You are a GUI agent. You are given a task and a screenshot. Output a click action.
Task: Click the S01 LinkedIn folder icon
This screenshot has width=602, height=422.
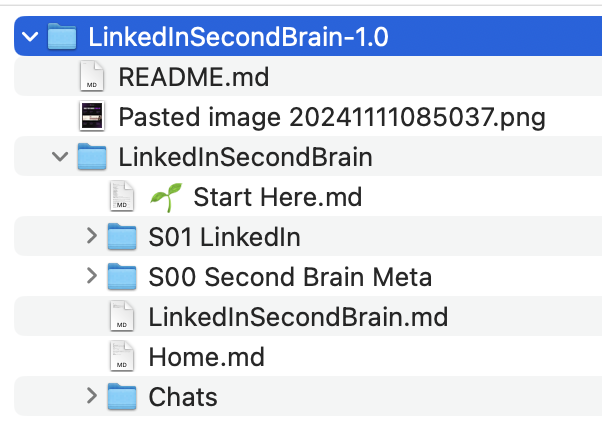[122, 237]
